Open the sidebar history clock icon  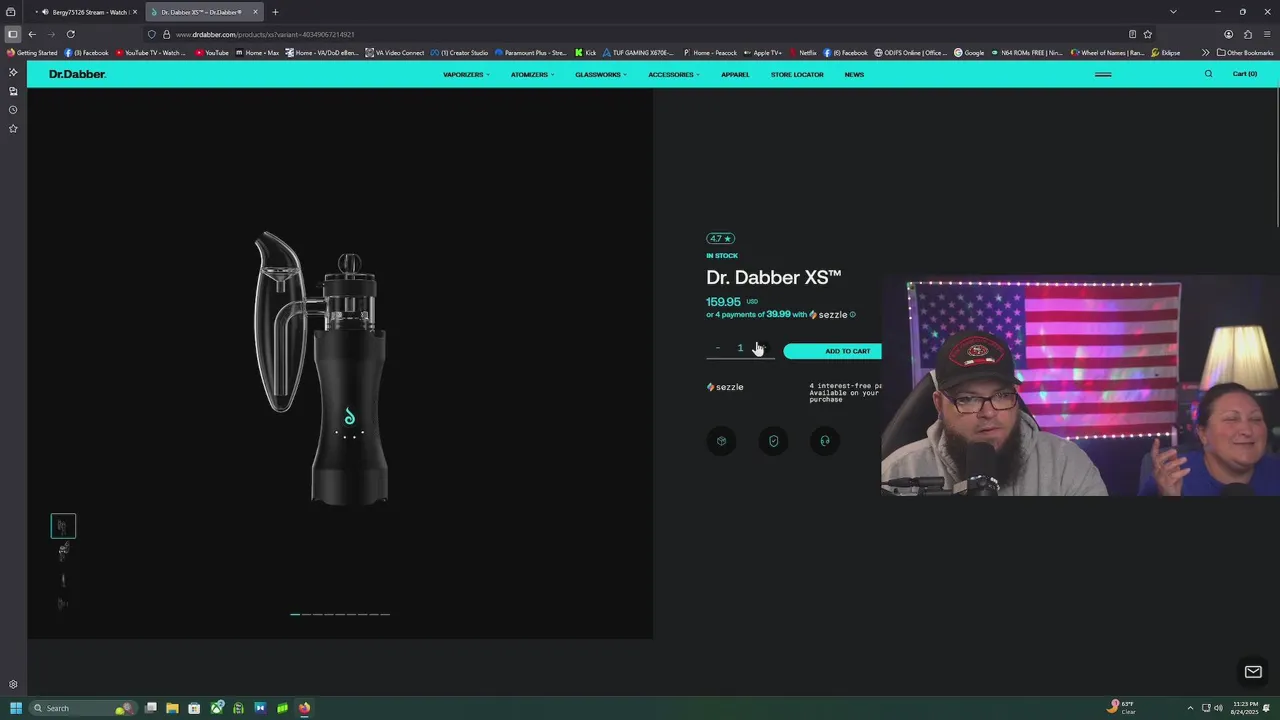pyautogui.click(x=13, y=110)
